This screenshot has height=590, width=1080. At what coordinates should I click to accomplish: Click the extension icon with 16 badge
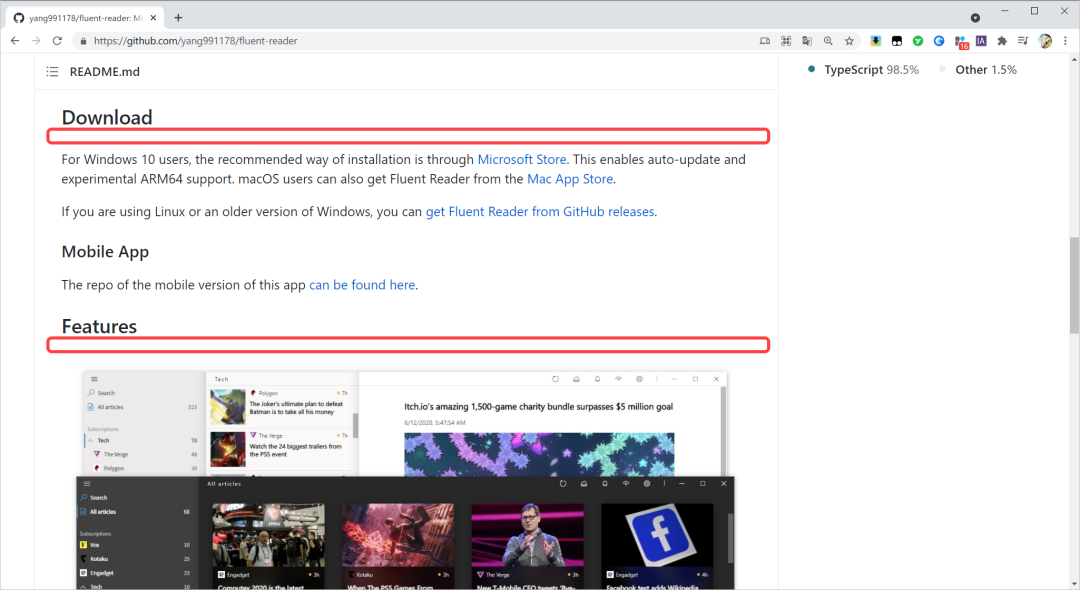pyautogui.click(x=961, y=42)
